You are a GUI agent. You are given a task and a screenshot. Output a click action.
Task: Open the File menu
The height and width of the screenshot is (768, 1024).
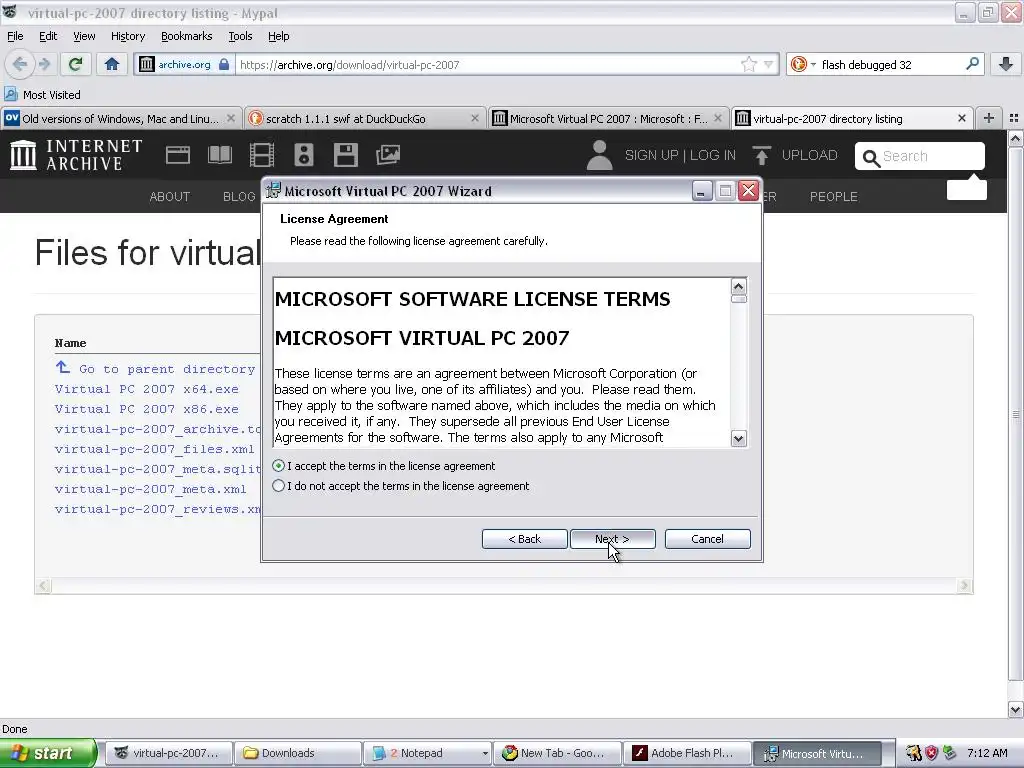coord(15,36)
